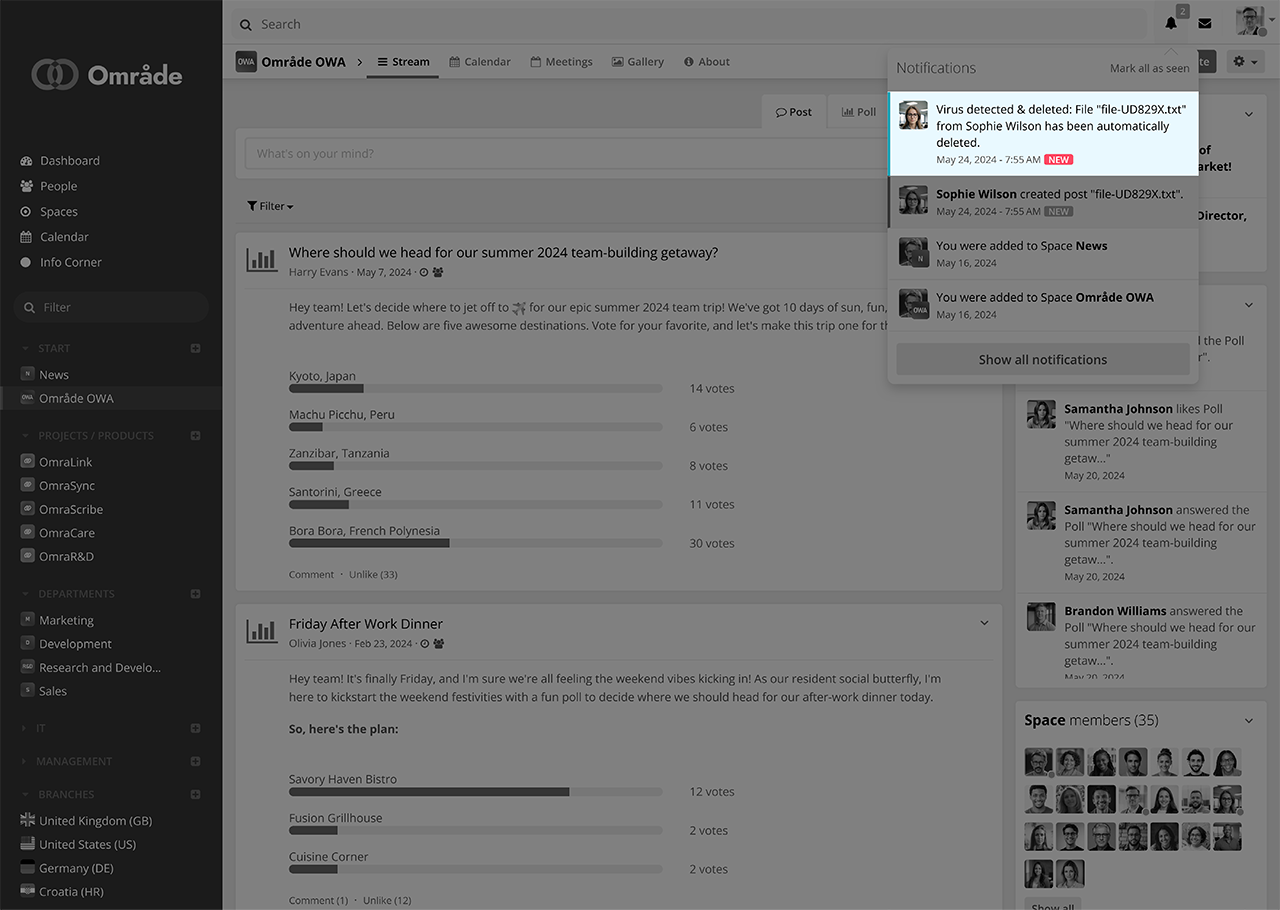Click the notification bell icon
The height and width of the screenshot is (910, 1280).
[1171, 24]
